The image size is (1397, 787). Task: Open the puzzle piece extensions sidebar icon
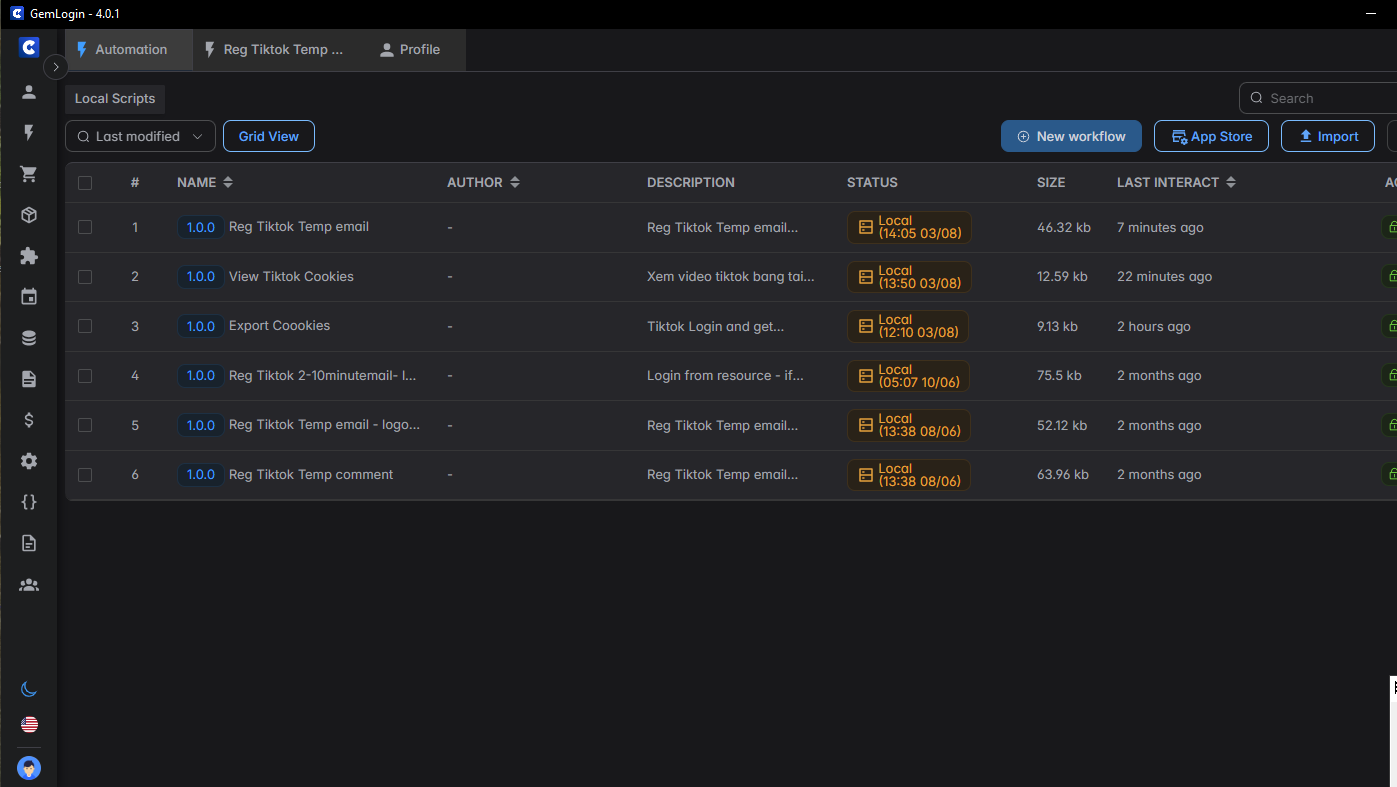pos(29,256)
